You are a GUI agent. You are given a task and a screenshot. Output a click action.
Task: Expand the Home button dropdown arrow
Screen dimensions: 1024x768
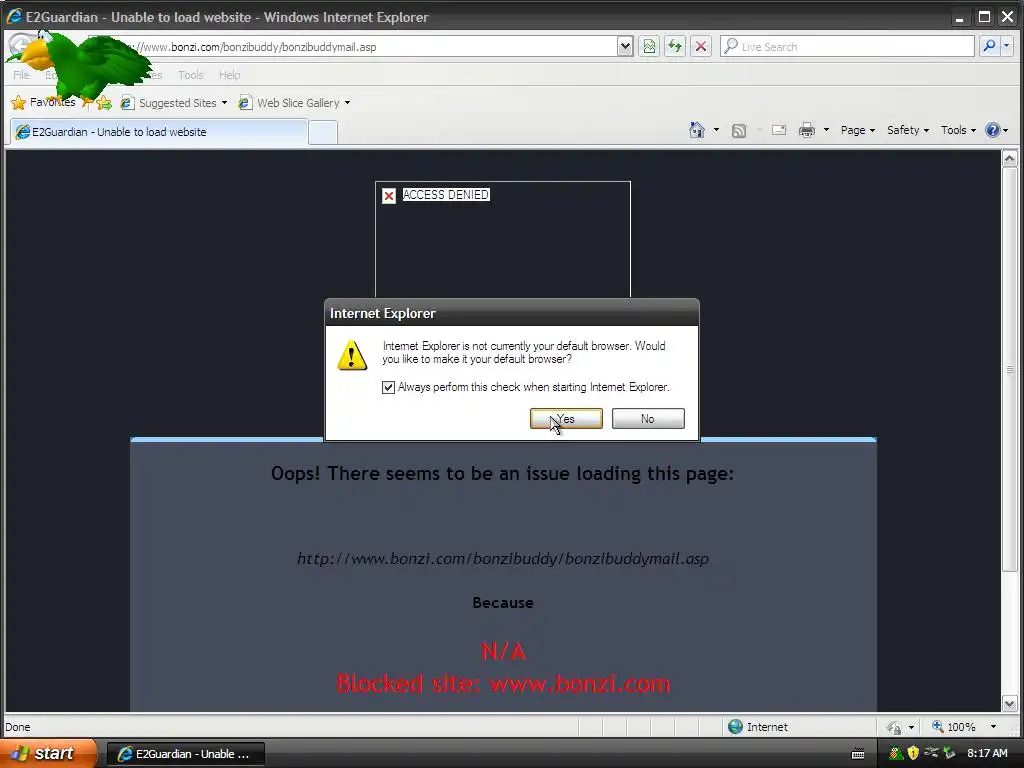point(716,130)
